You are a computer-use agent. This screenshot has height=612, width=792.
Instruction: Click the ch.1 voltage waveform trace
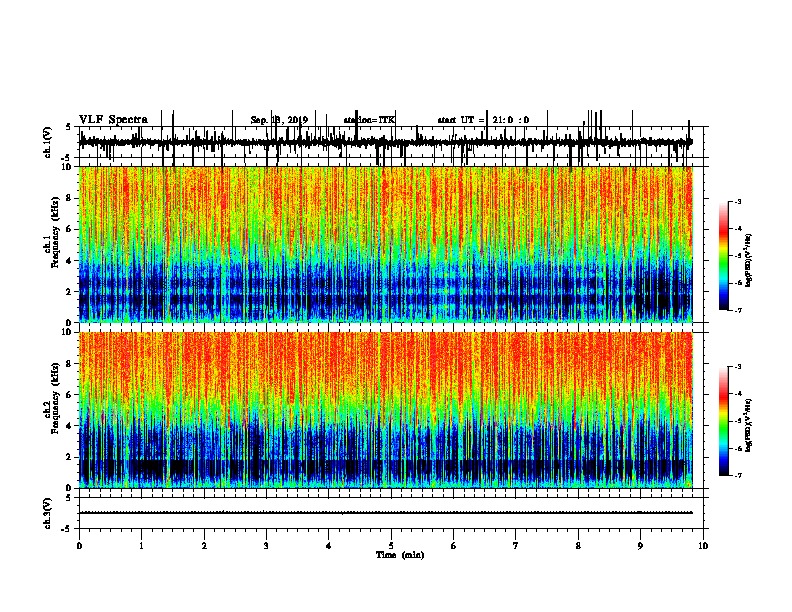(386, 142)
